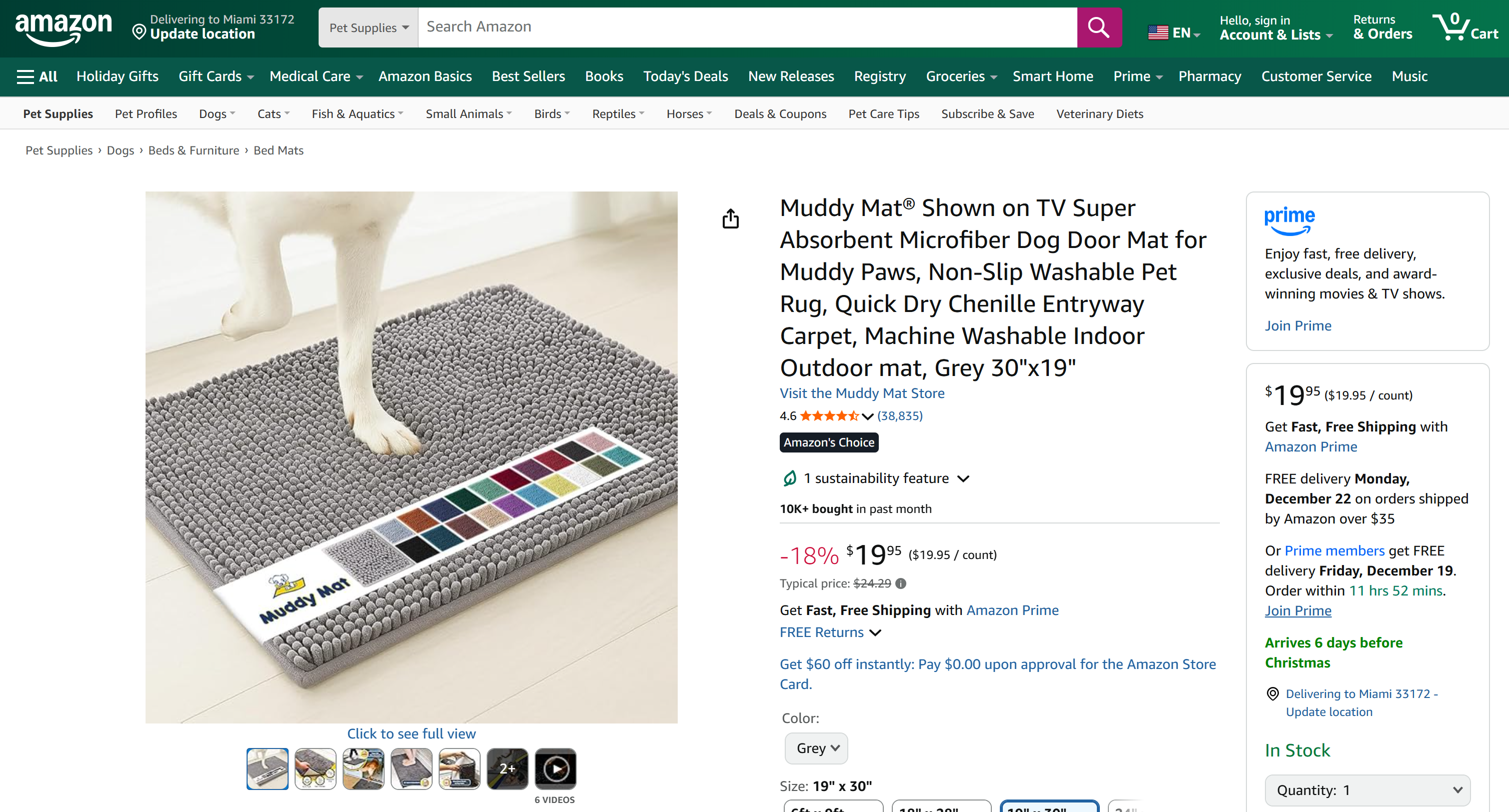The width and height of the screenshot is (1509, 812).
Task: Open the Grey color dropdown
Action: pos(815,747)
